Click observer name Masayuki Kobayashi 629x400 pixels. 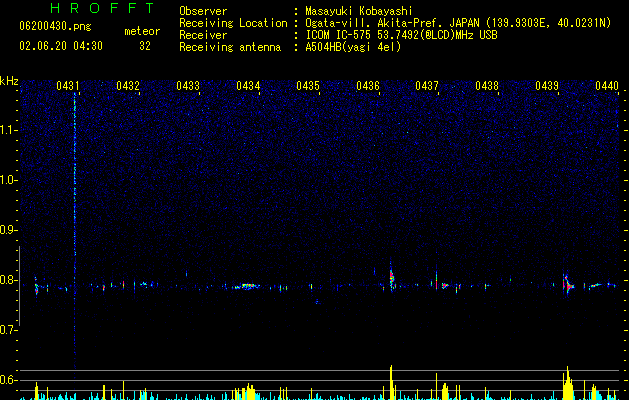(359, 11)
